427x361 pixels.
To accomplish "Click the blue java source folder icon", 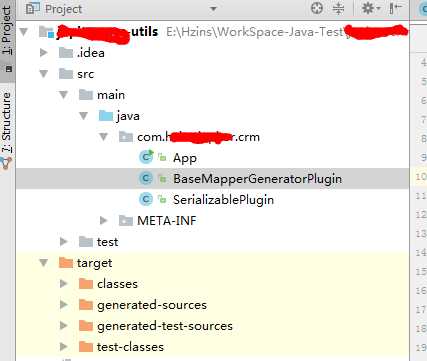I will pyautogui.click(x=106, y=116).
